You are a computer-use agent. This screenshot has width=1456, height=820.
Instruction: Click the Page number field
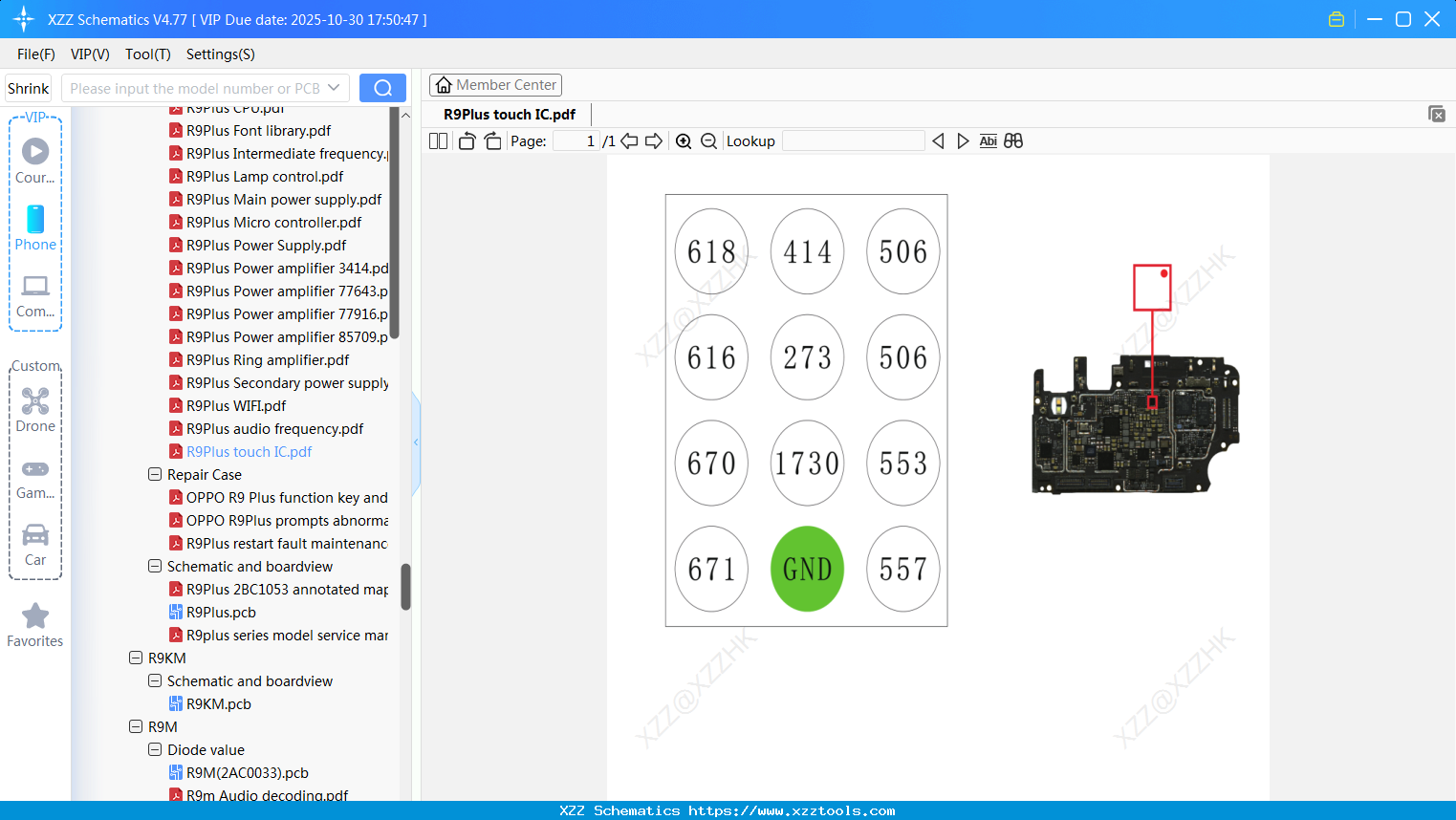[x=576, y=141]
